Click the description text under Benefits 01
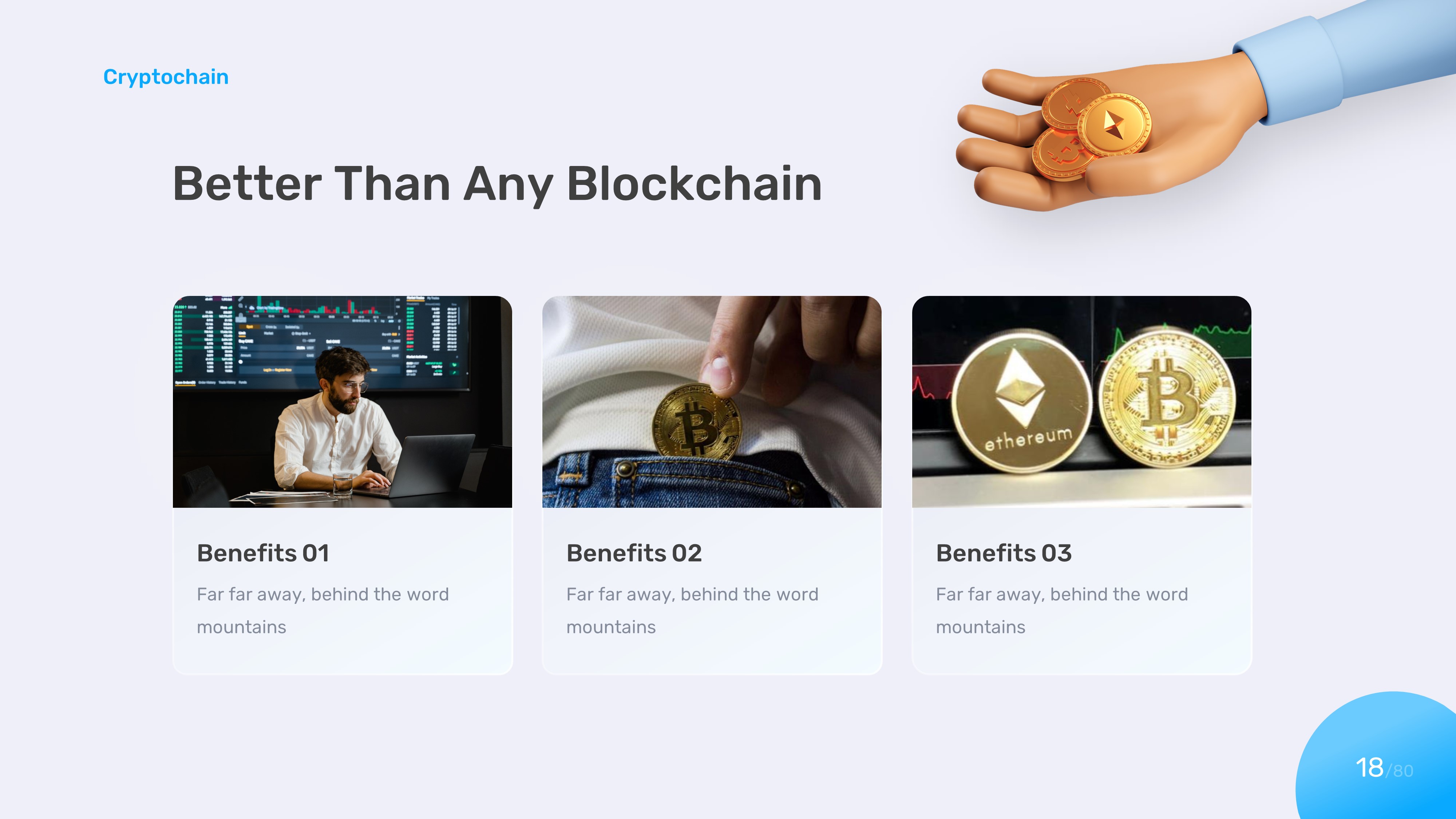 (x=322, y=610)
